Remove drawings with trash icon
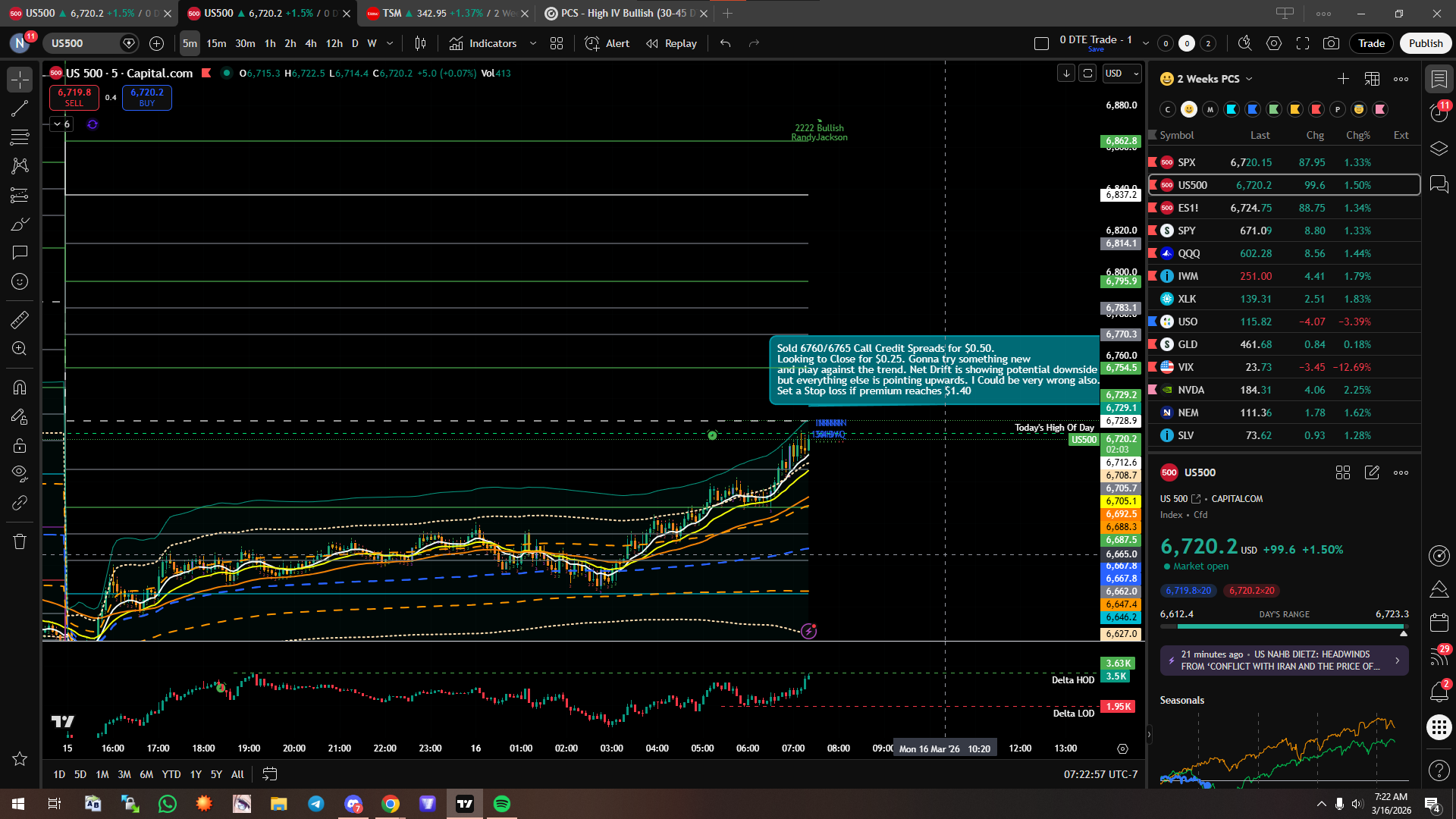The height and width of the screenshot is (819, 1456). 20,541
